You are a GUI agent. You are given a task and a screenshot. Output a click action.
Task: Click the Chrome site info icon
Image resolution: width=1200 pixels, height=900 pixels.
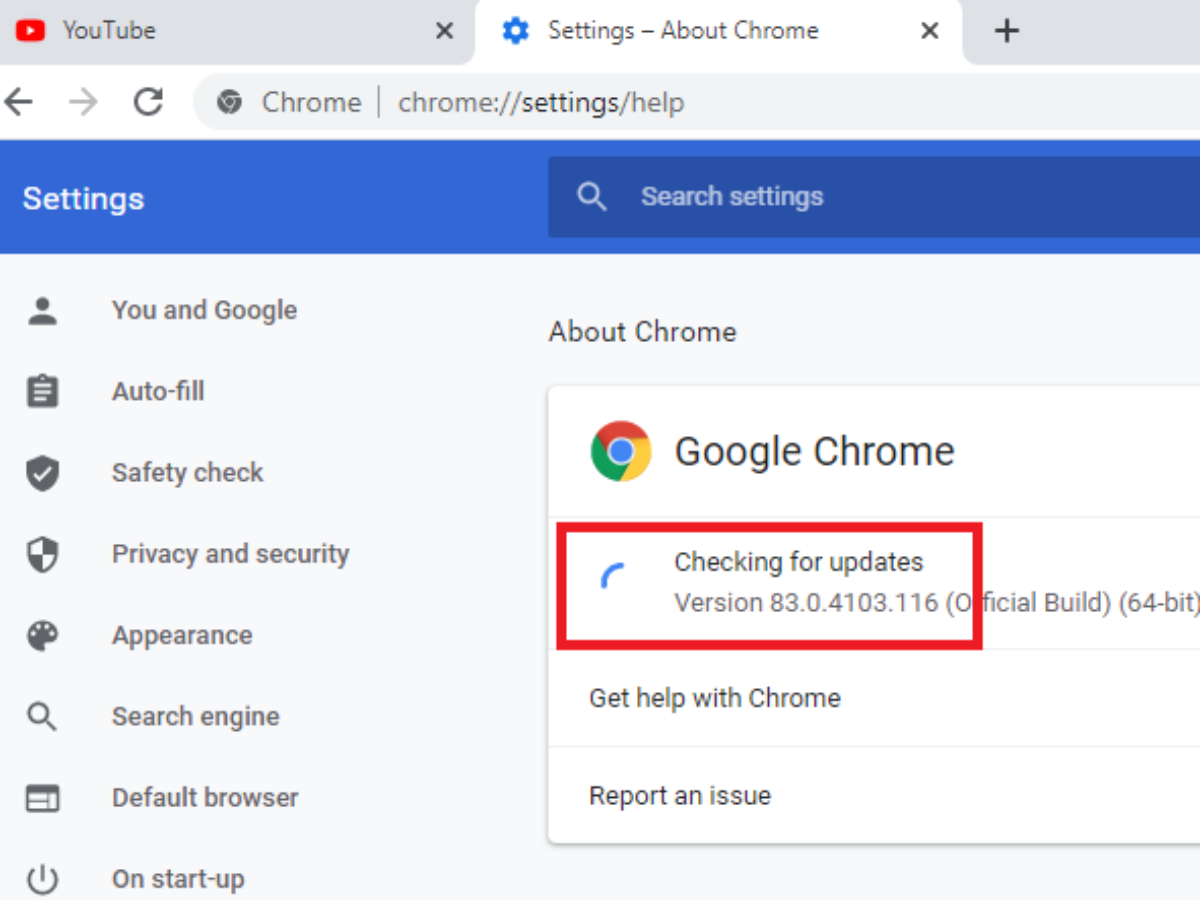230,102
